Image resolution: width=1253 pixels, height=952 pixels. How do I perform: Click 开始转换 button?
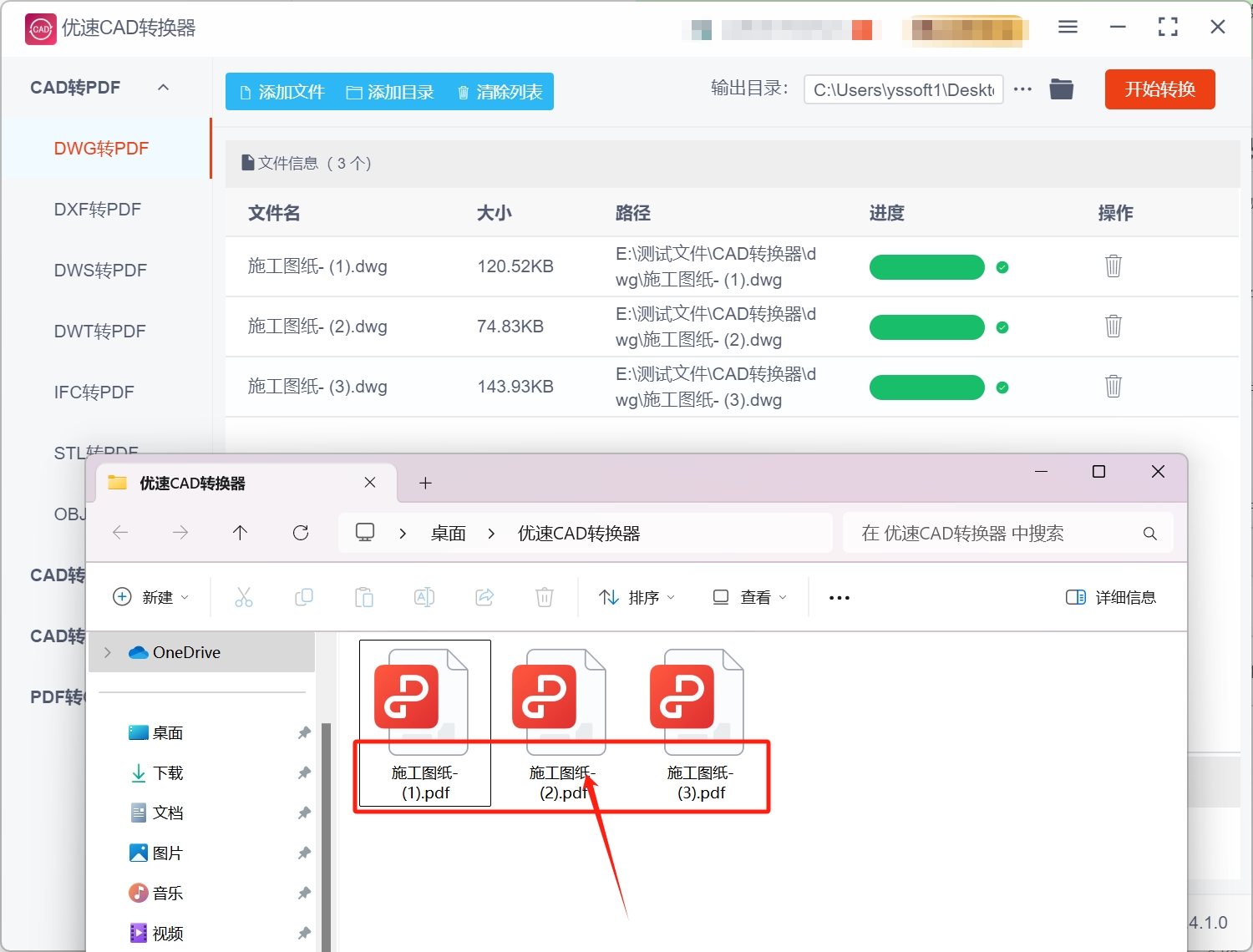pos(1159,89)
